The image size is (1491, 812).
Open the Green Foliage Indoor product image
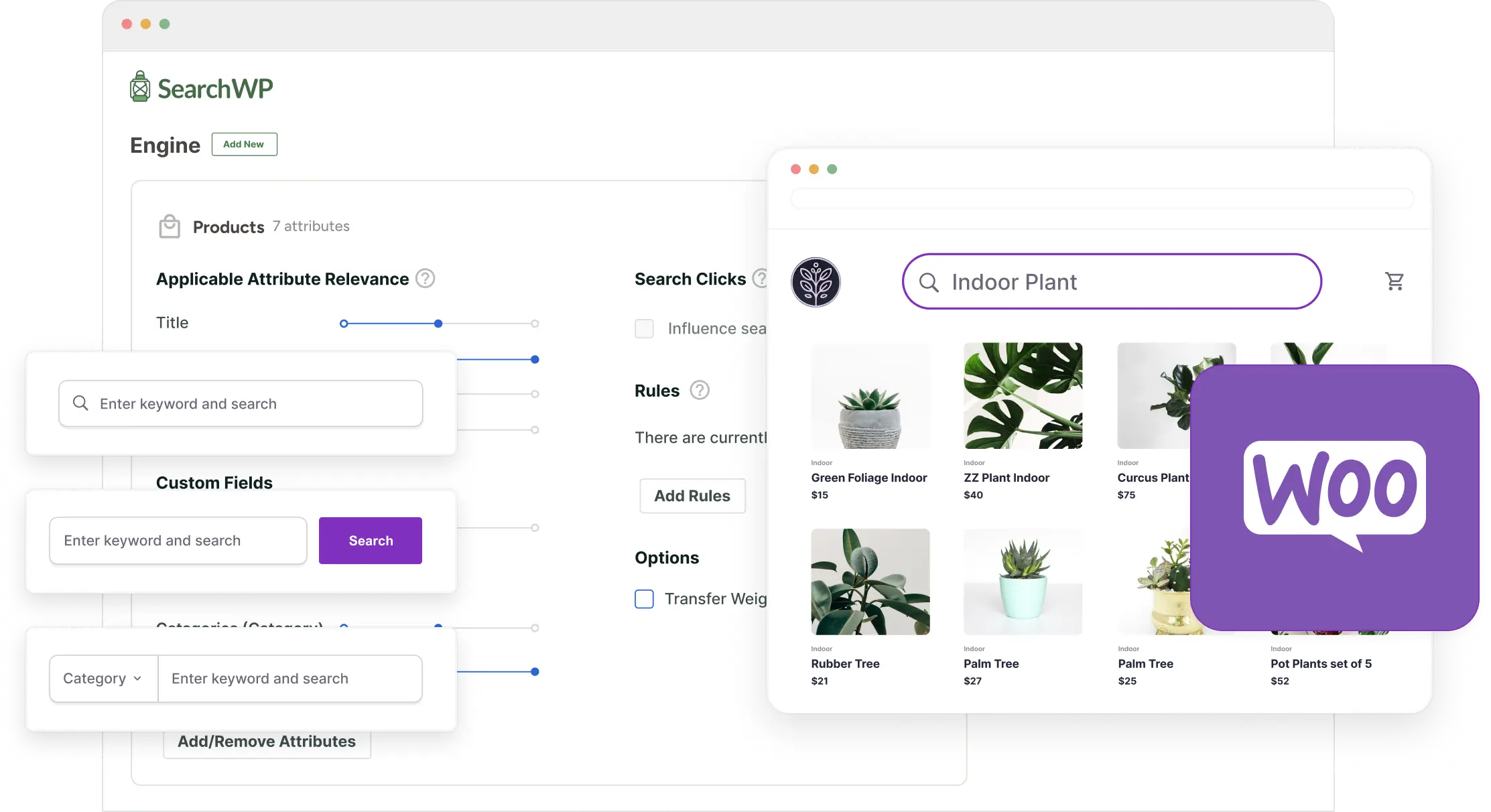click(870, 396)
